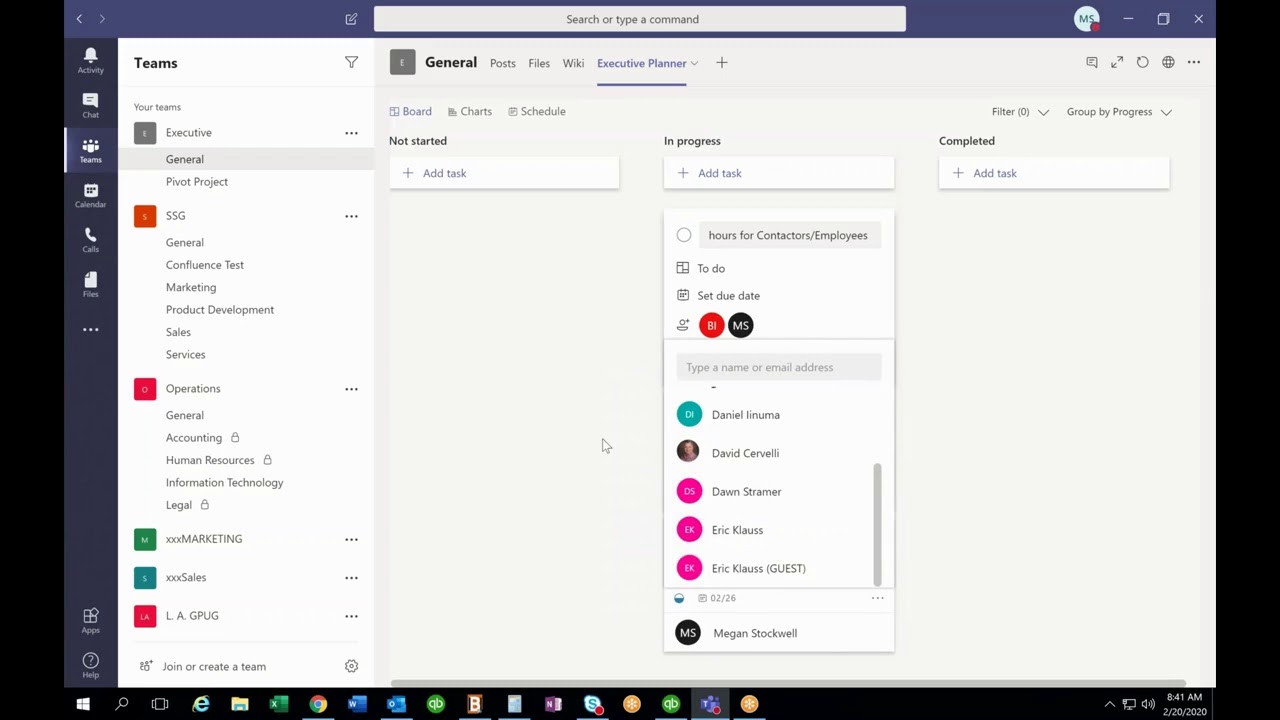
Task: Open Chrome from the taskbar
Action: point(317,704)
